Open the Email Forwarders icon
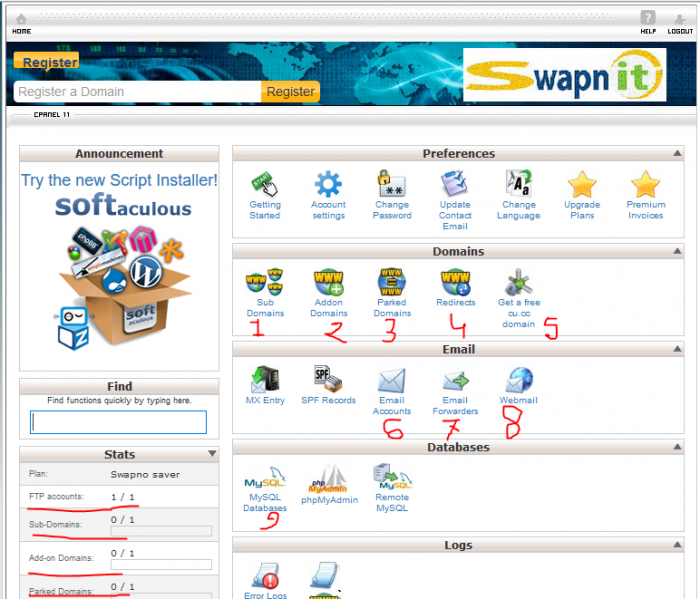The image size is (700, 599). point(455,381)
